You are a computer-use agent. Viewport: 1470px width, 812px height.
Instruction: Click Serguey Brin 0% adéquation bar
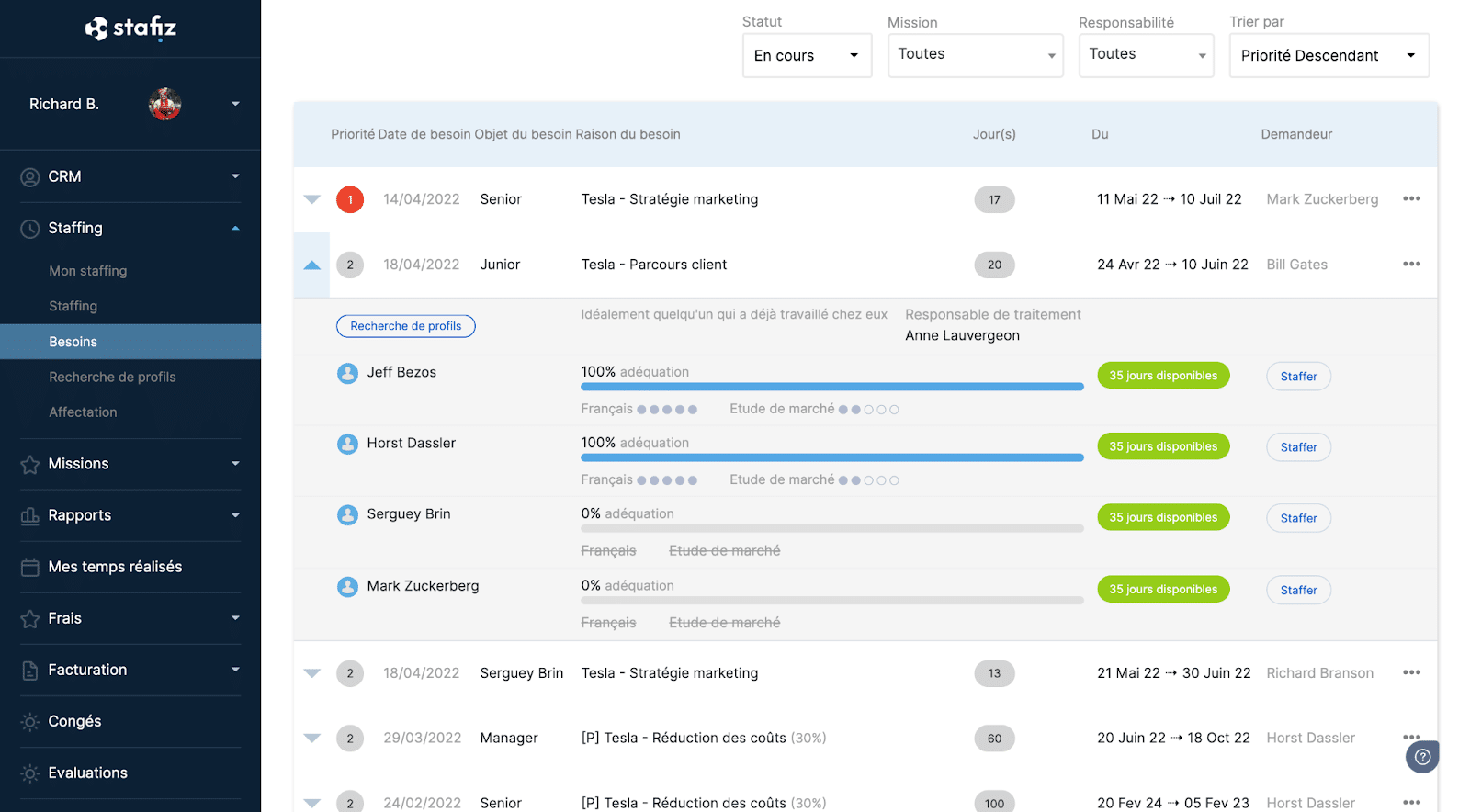832,528
